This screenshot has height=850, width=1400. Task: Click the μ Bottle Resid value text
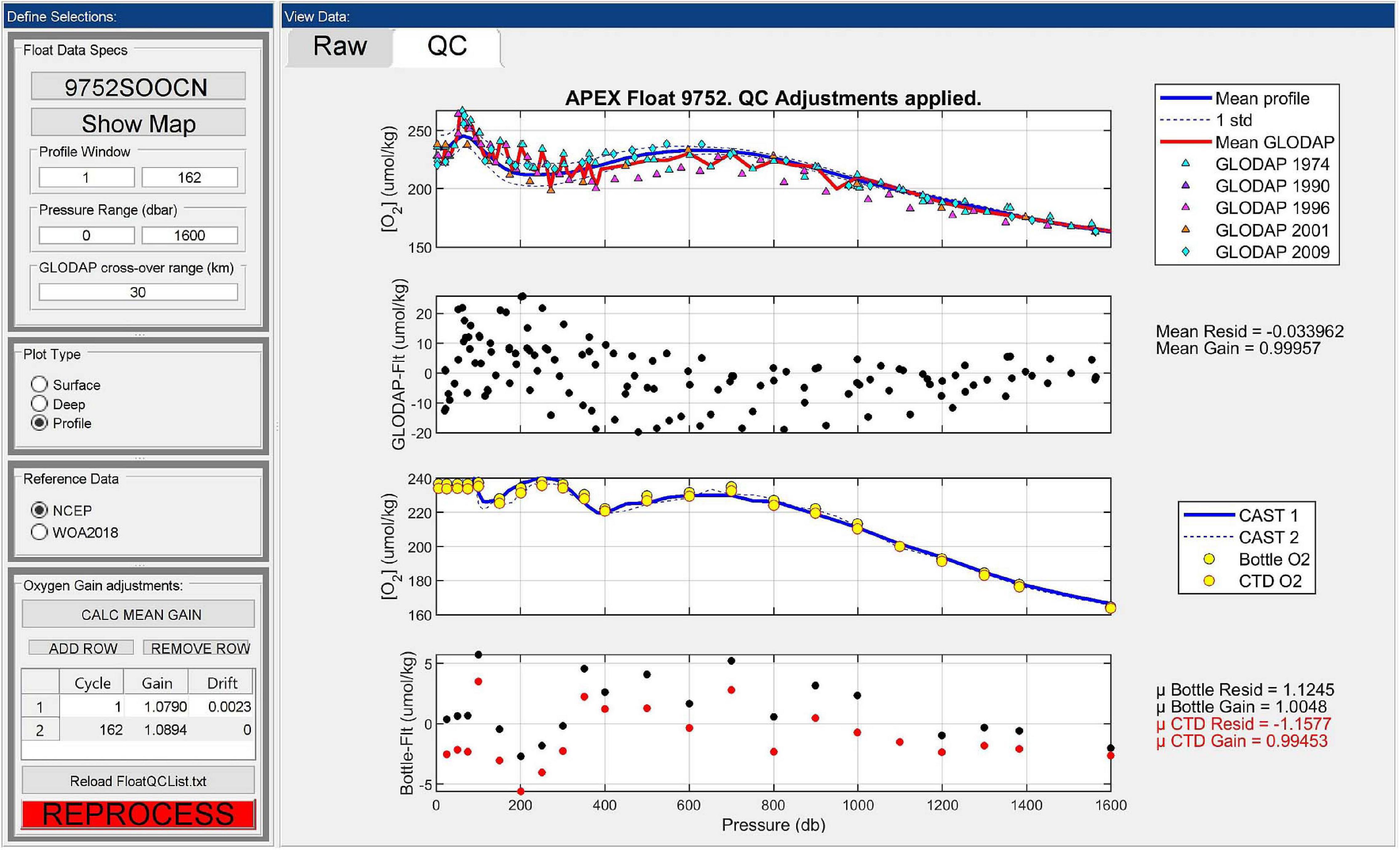coord(1245,689)
